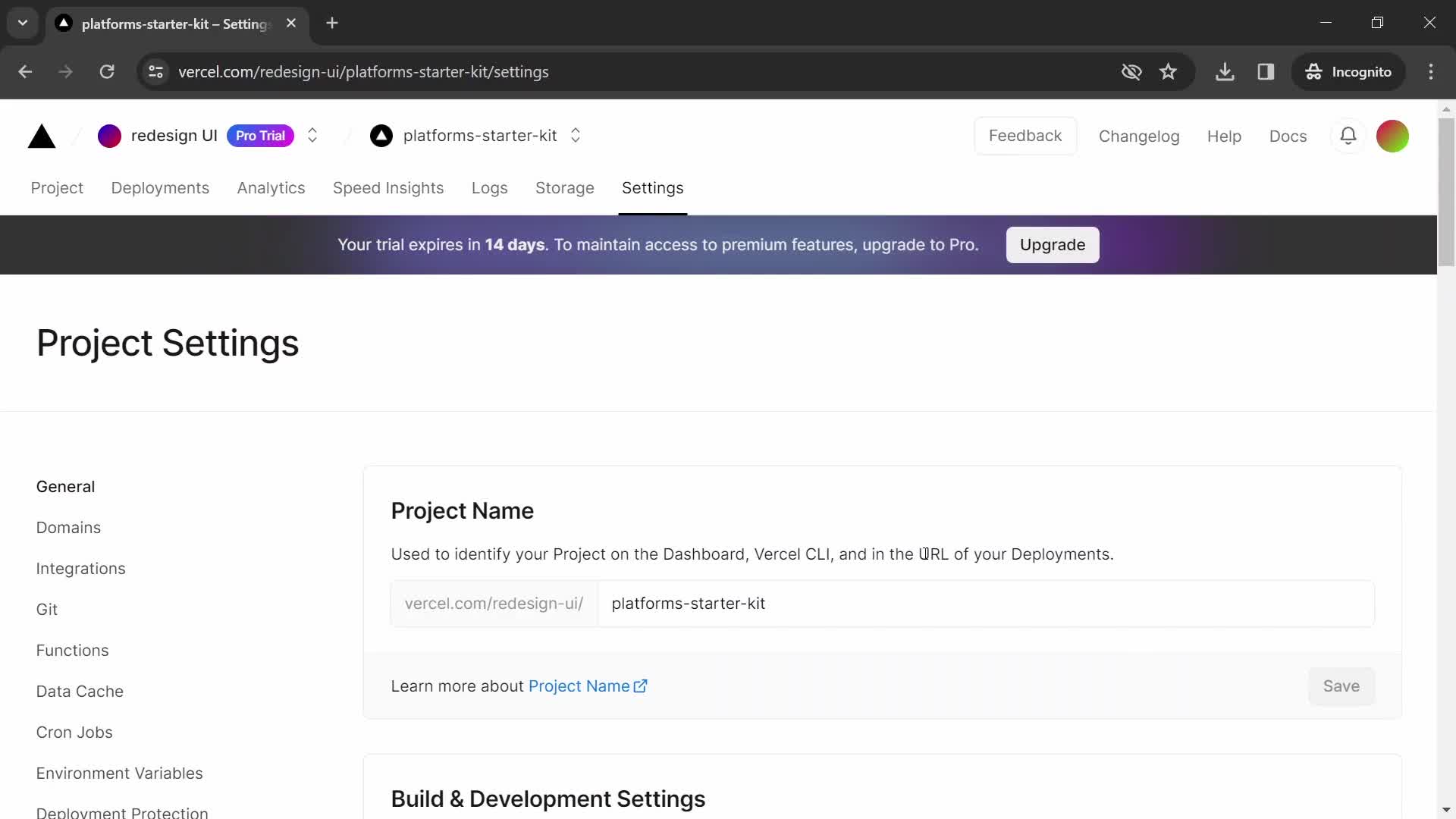Open Integrations settings section

(81, 569)
